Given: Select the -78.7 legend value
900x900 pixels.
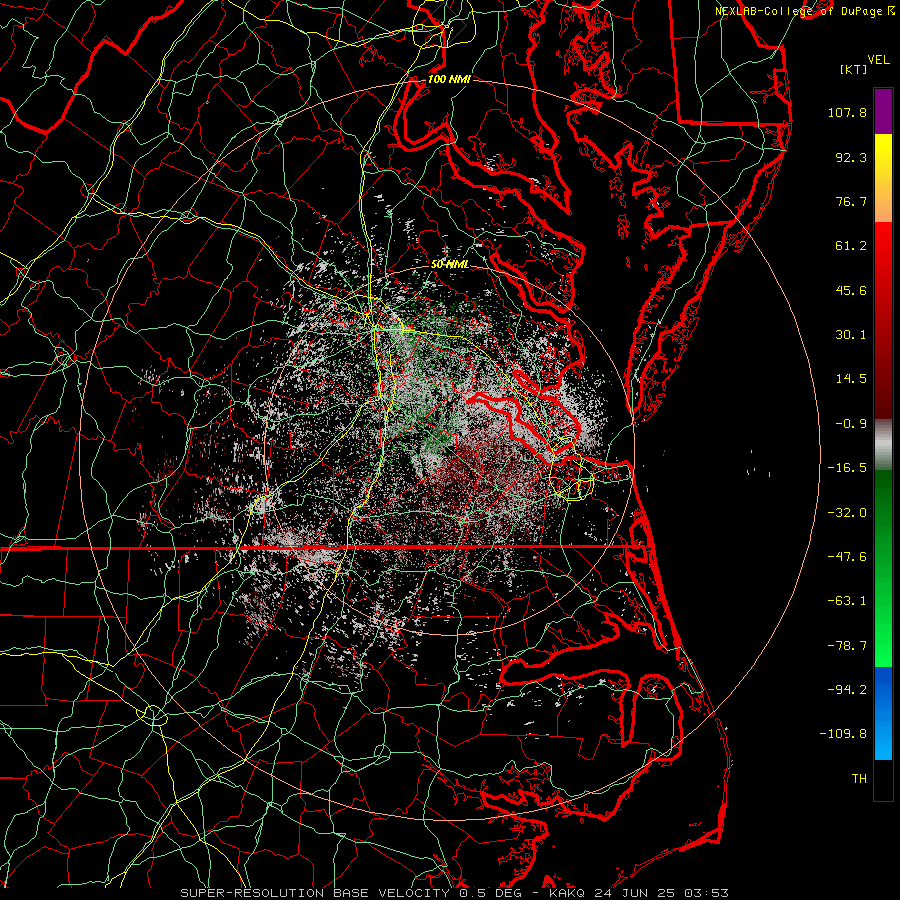Looking at the screenshot, I should tap(847, 646).
